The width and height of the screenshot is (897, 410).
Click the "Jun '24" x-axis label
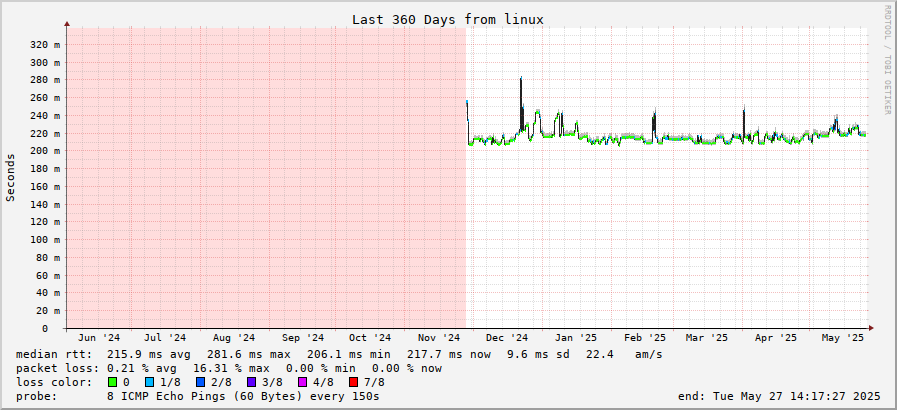pos(100,338)
